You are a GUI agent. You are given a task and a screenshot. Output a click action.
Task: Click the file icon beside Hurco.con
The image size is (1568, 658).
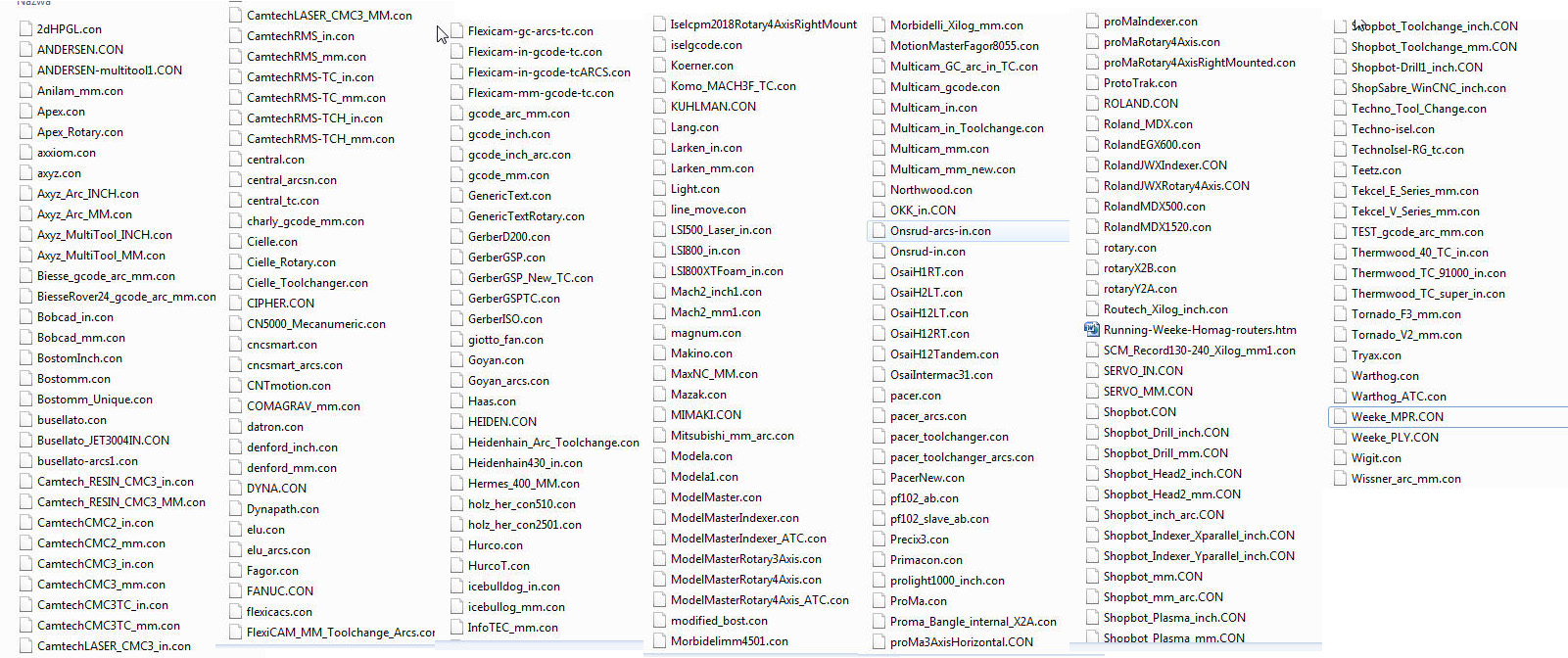(x=457, y=545)
